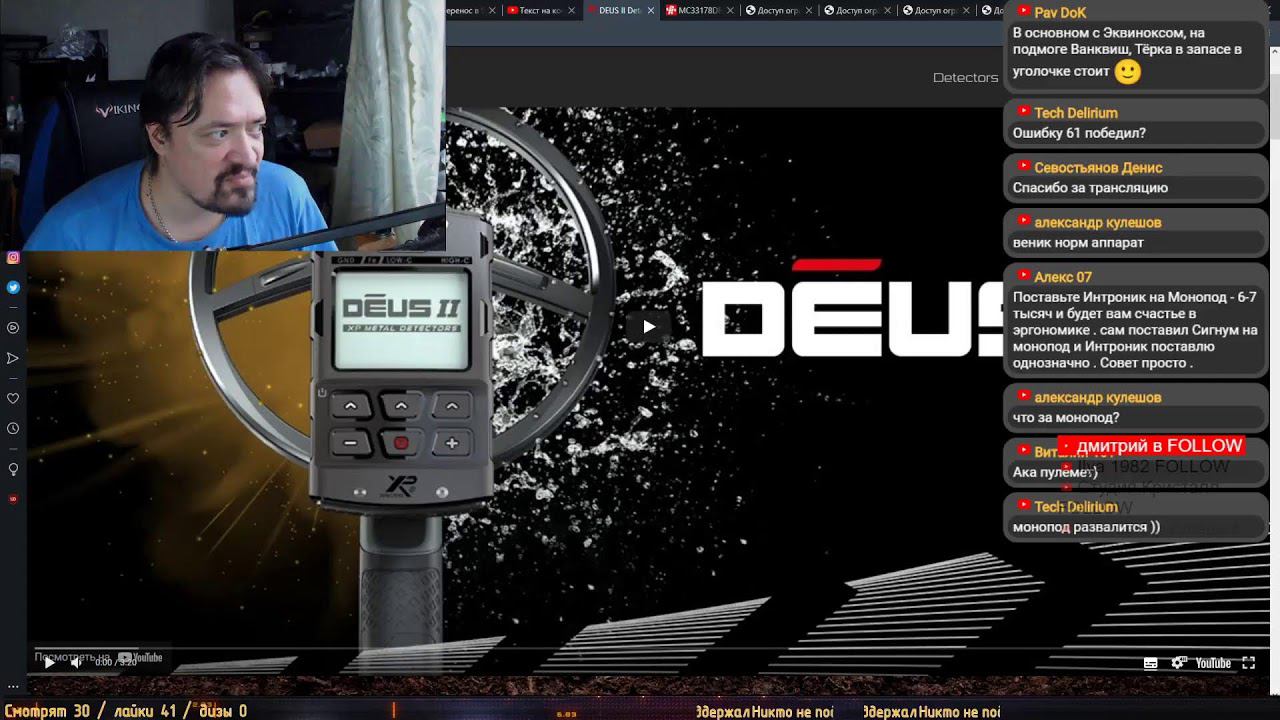Click the viewers and likes counter text
This screenshot has width=1280, height=720.
click(x=125, y=711)
